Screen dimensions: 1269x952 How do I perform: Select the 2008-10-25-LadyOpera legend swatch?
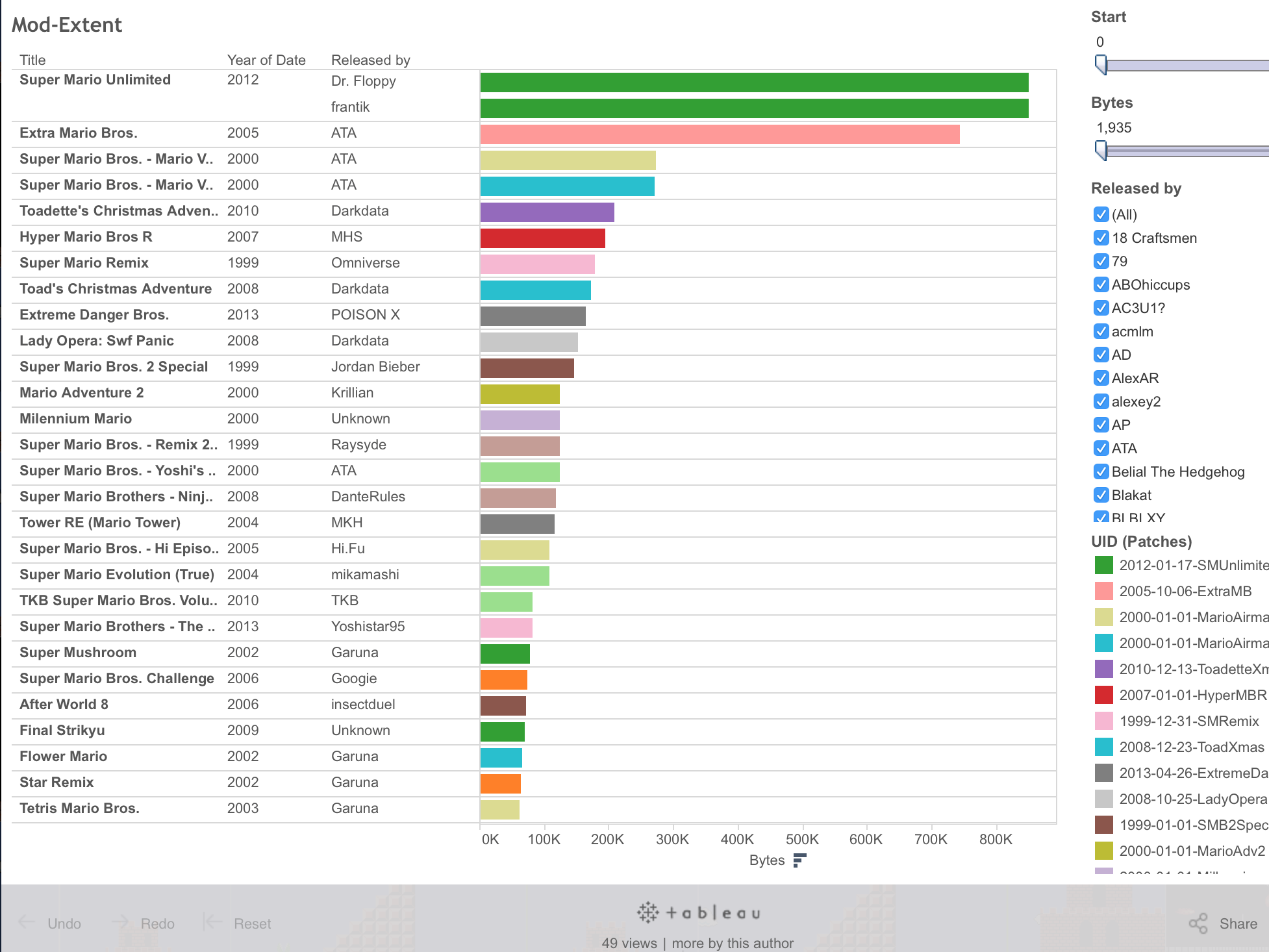[x=1104, y=799]
